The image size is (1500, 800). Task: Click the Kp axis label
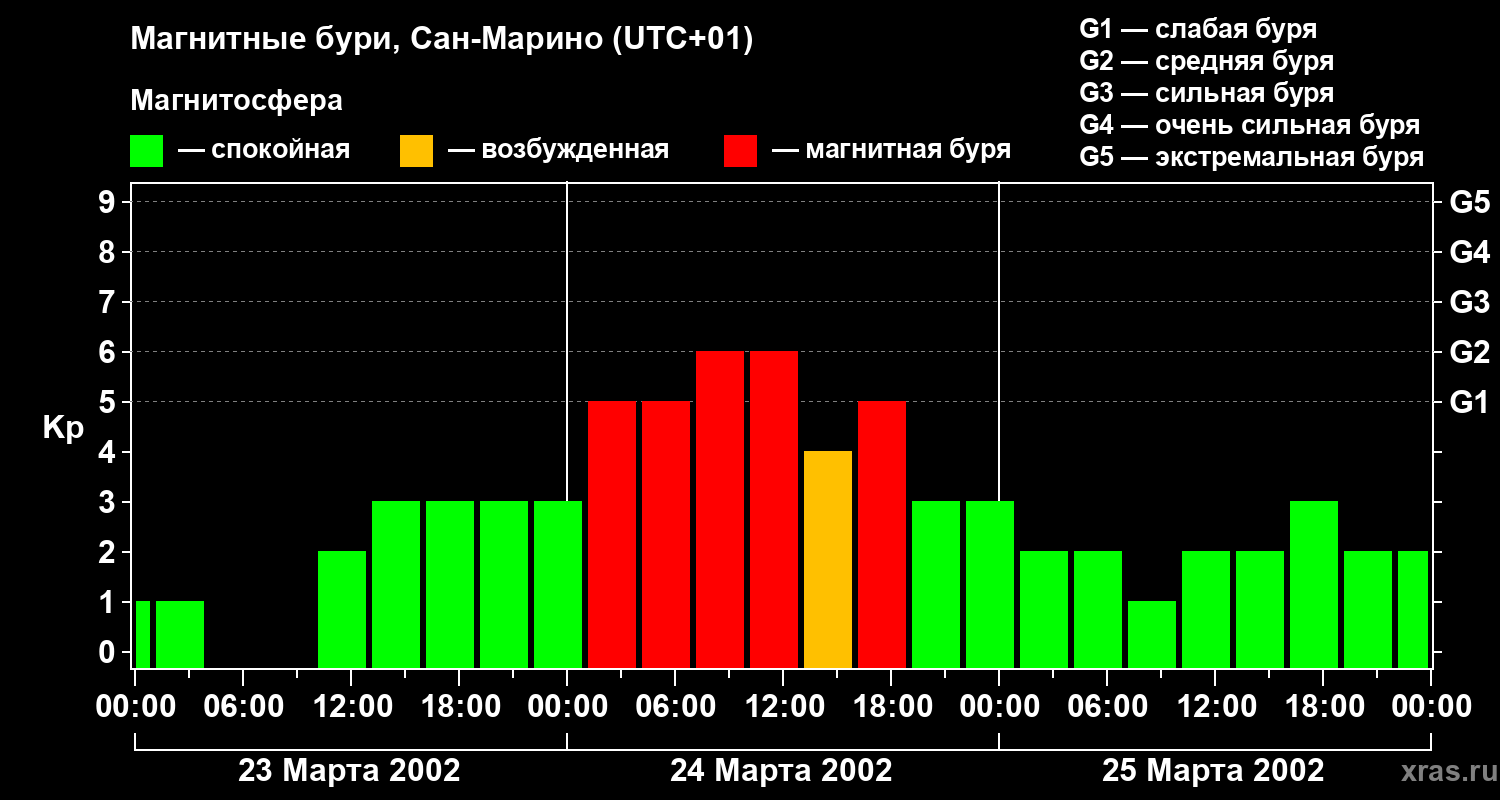click(x=63, y=428)
